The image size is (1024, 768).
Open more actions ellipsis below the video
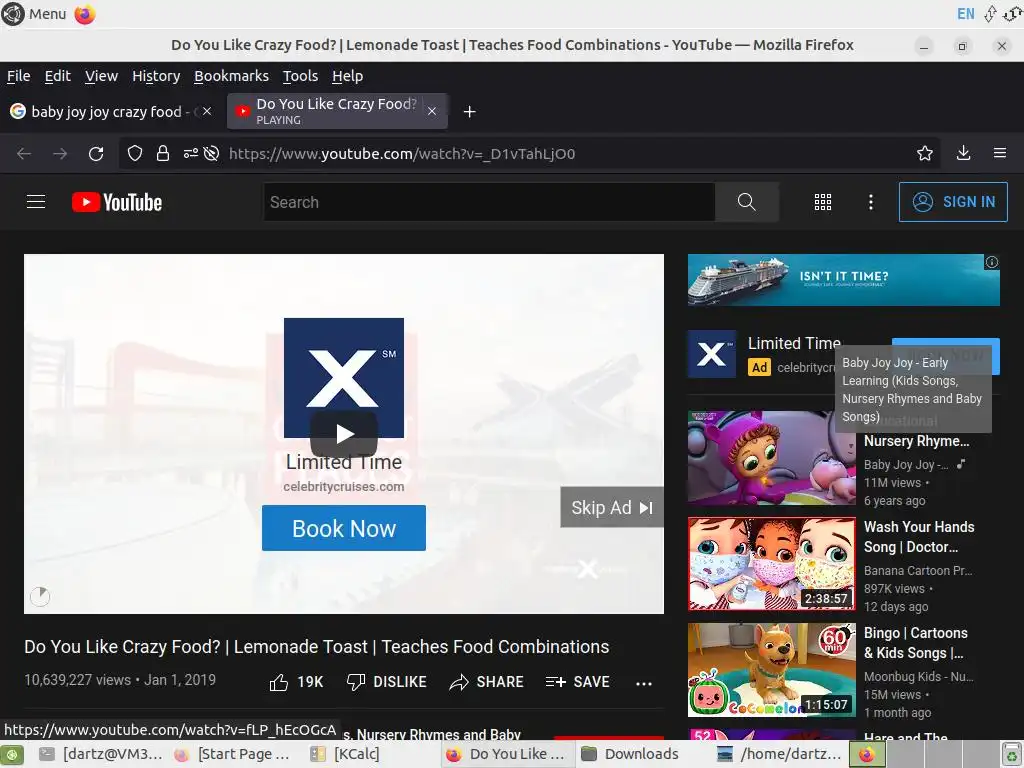click(x=644, y=683)
